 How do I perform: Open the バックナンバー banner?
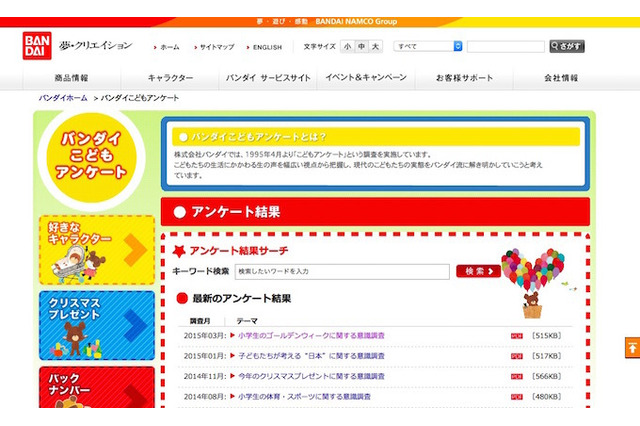click(97, 387)
